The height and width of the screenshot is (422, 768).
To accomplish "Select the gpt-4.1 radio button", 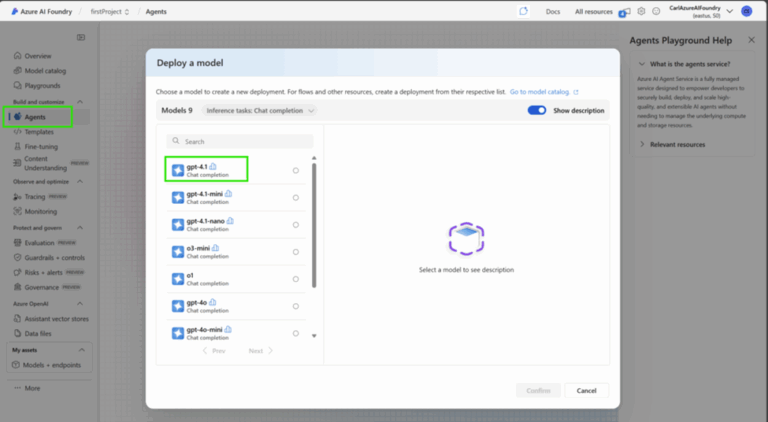I will tap(296, 170).
